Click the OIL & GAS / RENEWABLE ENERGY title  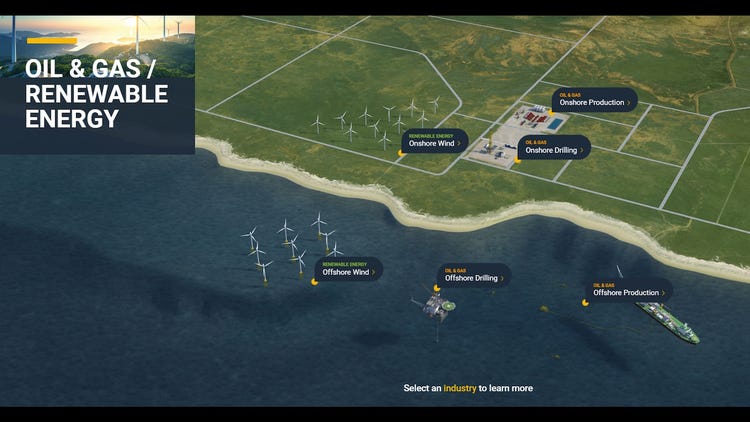pyautogui.click(x=97, y=94)
